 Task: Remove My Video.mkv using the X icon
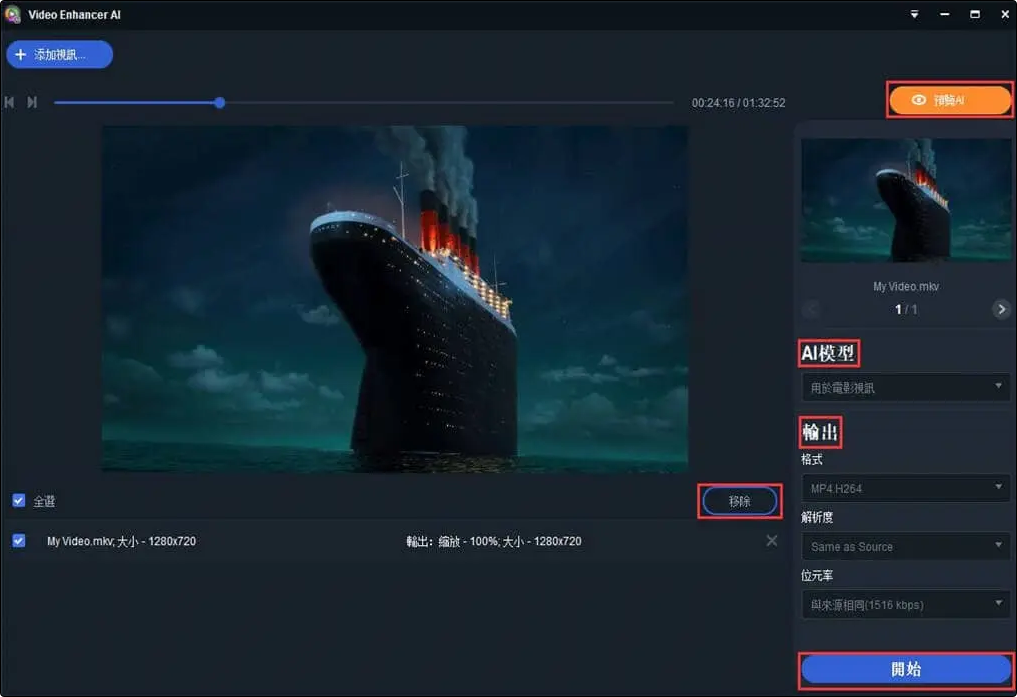[x=771, y=541]
